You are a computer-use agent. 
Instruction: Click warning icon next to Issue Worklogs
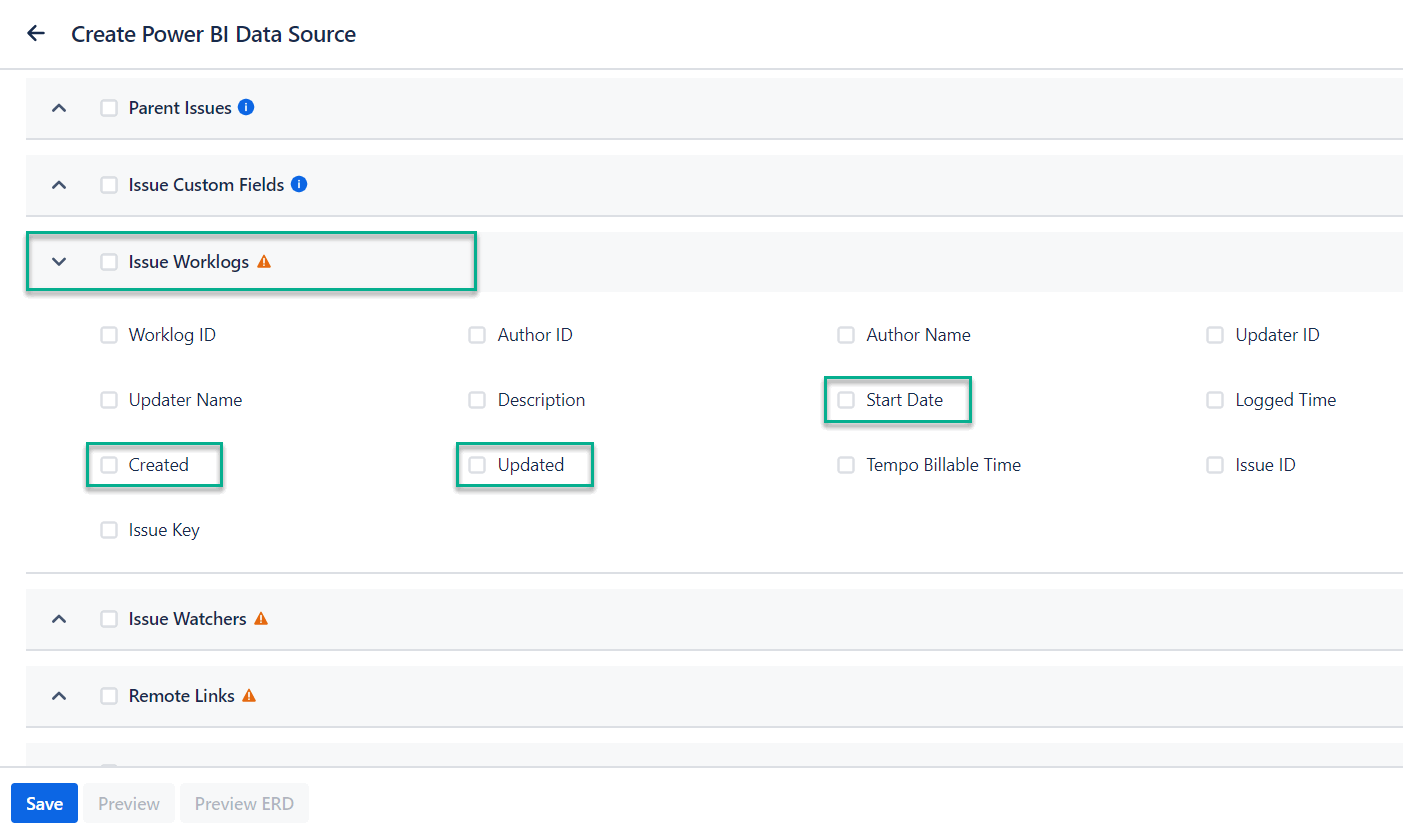264,262
